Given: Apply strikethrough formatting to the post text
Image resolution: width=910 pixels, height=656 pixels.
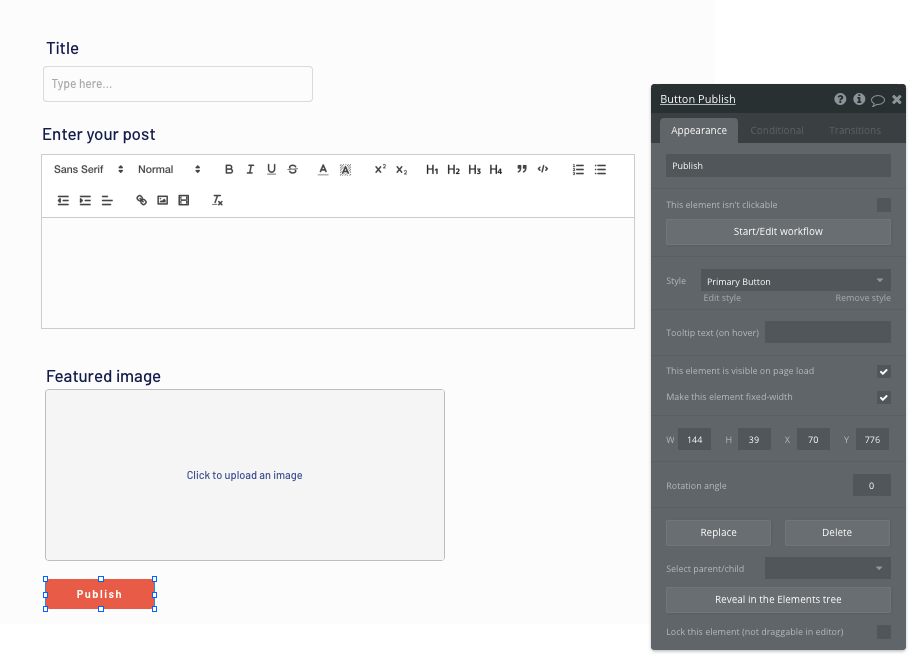Looking at the screenshot, I should 292,169.
